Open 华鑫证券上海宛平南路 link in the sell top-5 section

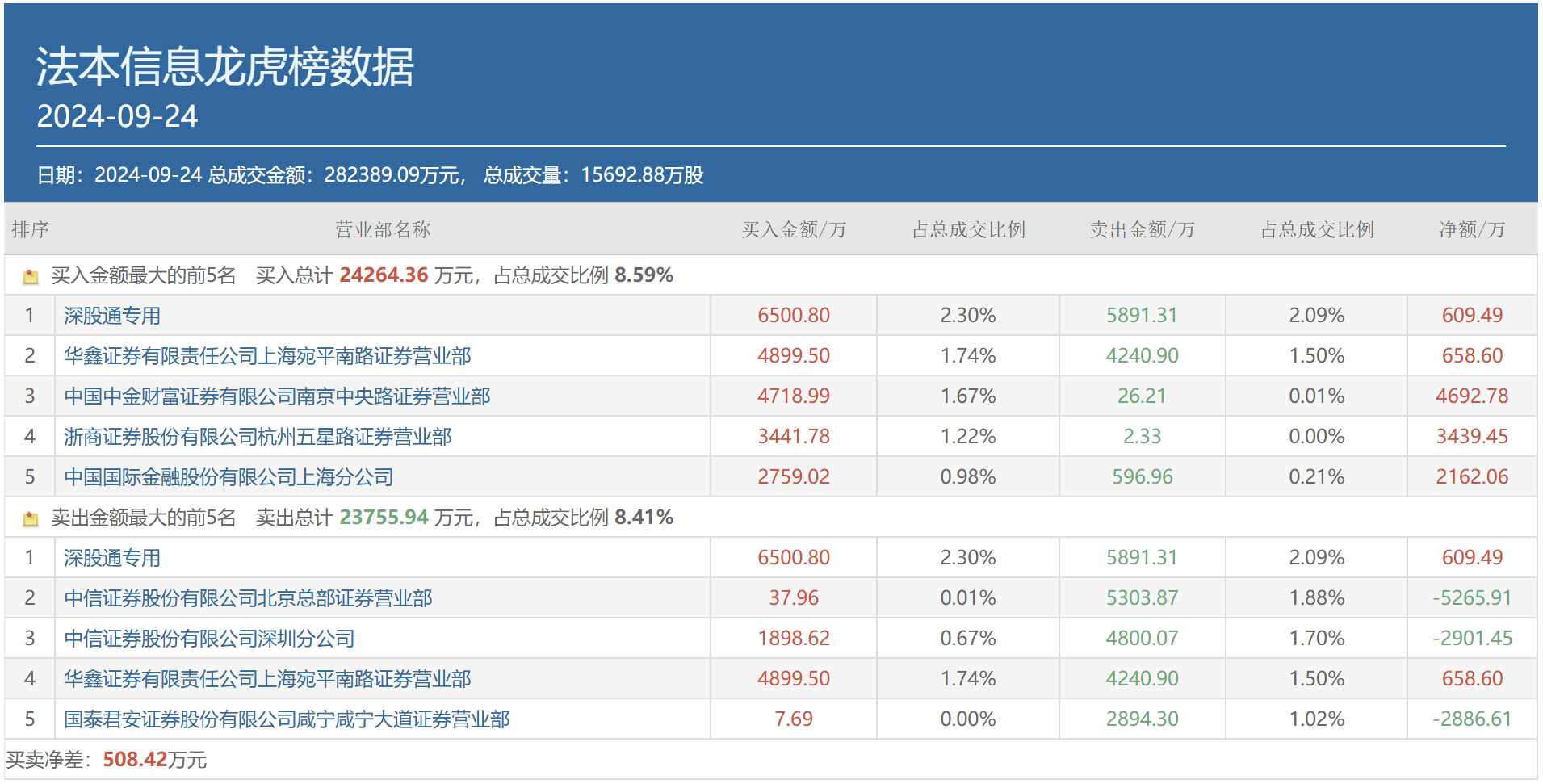click(267, 679)
